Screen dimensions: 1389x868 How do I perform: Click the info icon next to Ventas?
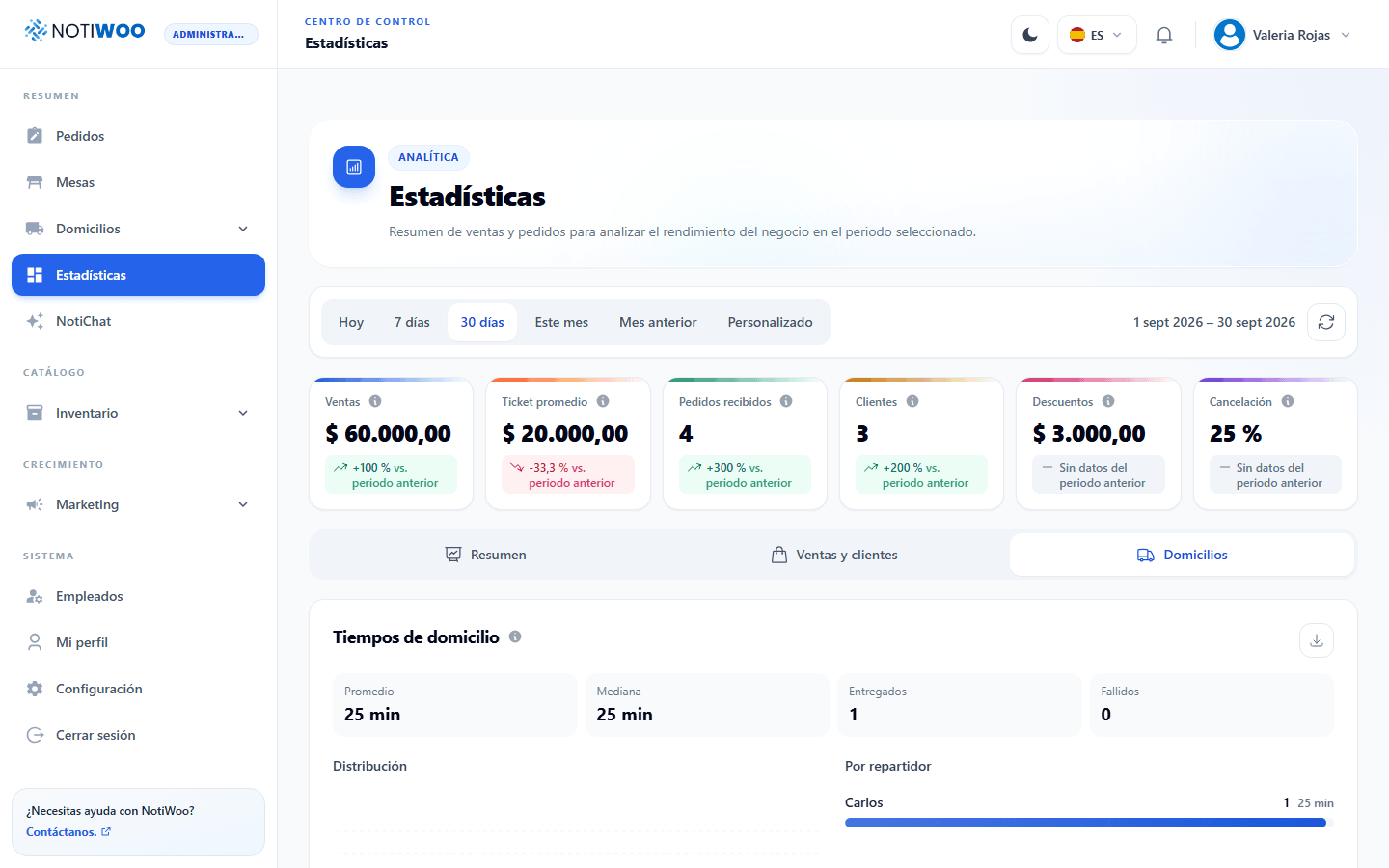[x=375, y=401]
